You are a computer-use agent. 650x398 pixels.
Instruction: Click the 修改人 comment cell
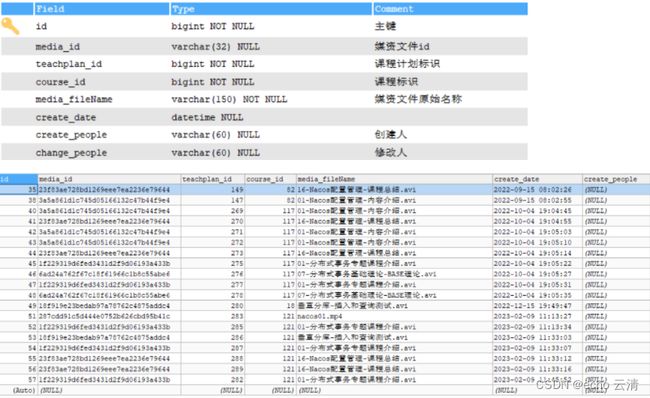(x=391, y=152)
